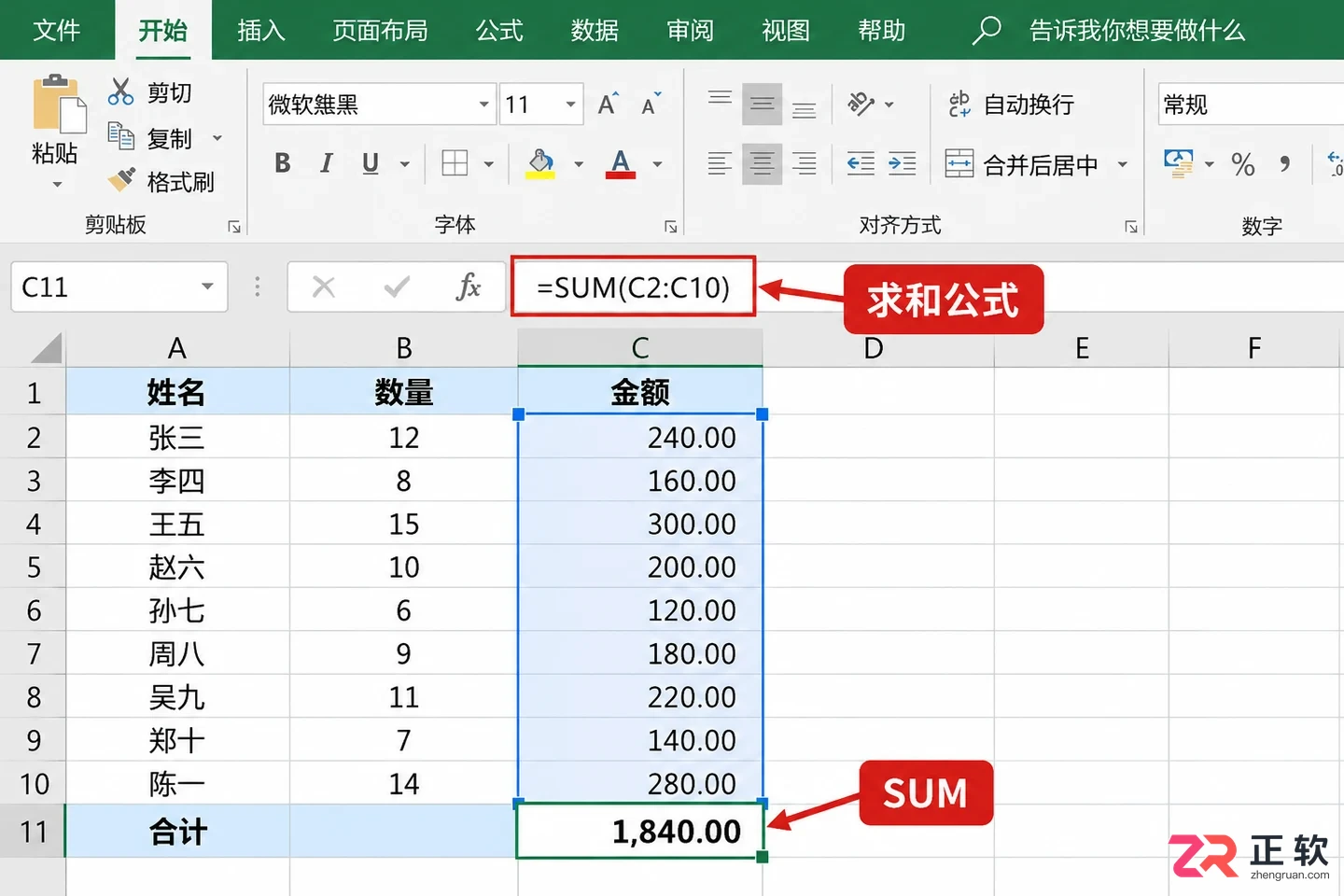This screenshot has width=1344, height=896.
Task: Toggle underline formatting
Action: [371, 163]
